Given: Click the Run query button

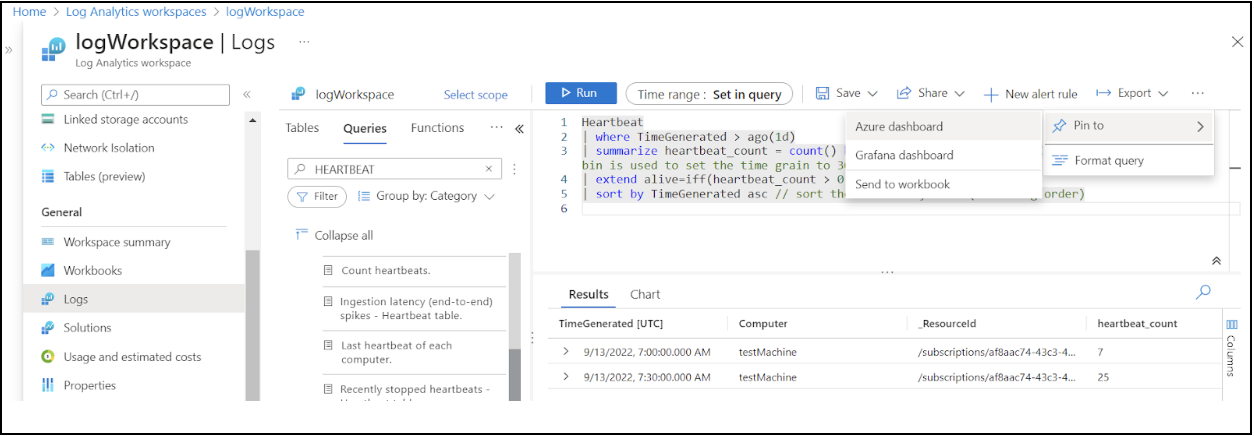Looking at the screenshot, I should click(581, 93).
